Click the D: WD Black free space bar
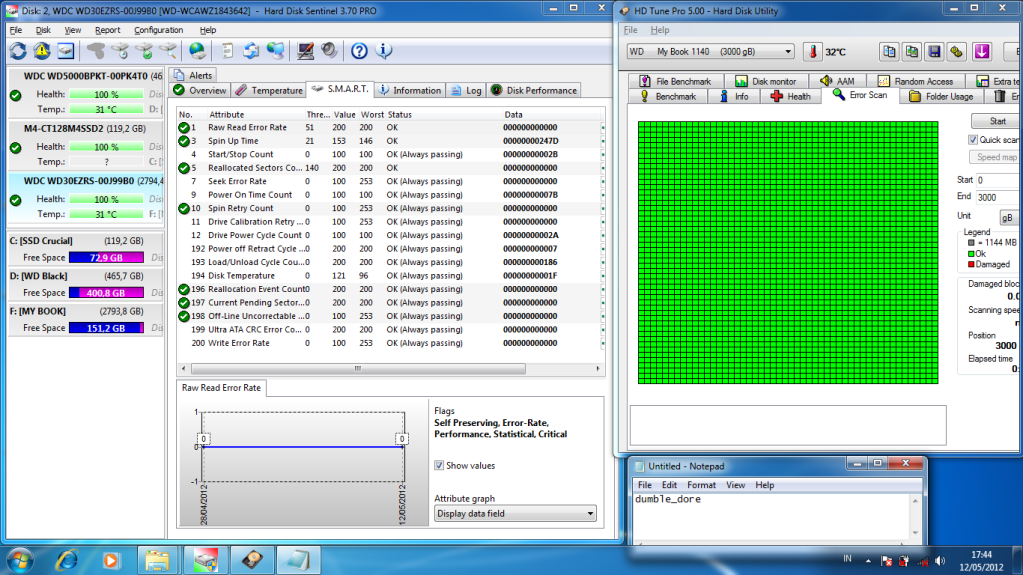 pyautogui.click(x=106, y=292)
